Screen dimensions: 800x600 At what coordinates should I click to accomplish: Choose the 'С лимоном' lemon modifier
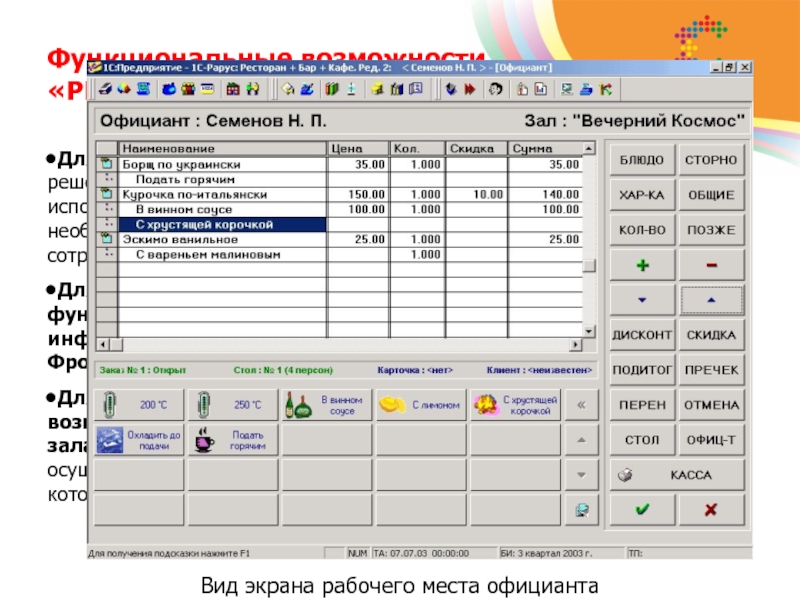point(419,405)
